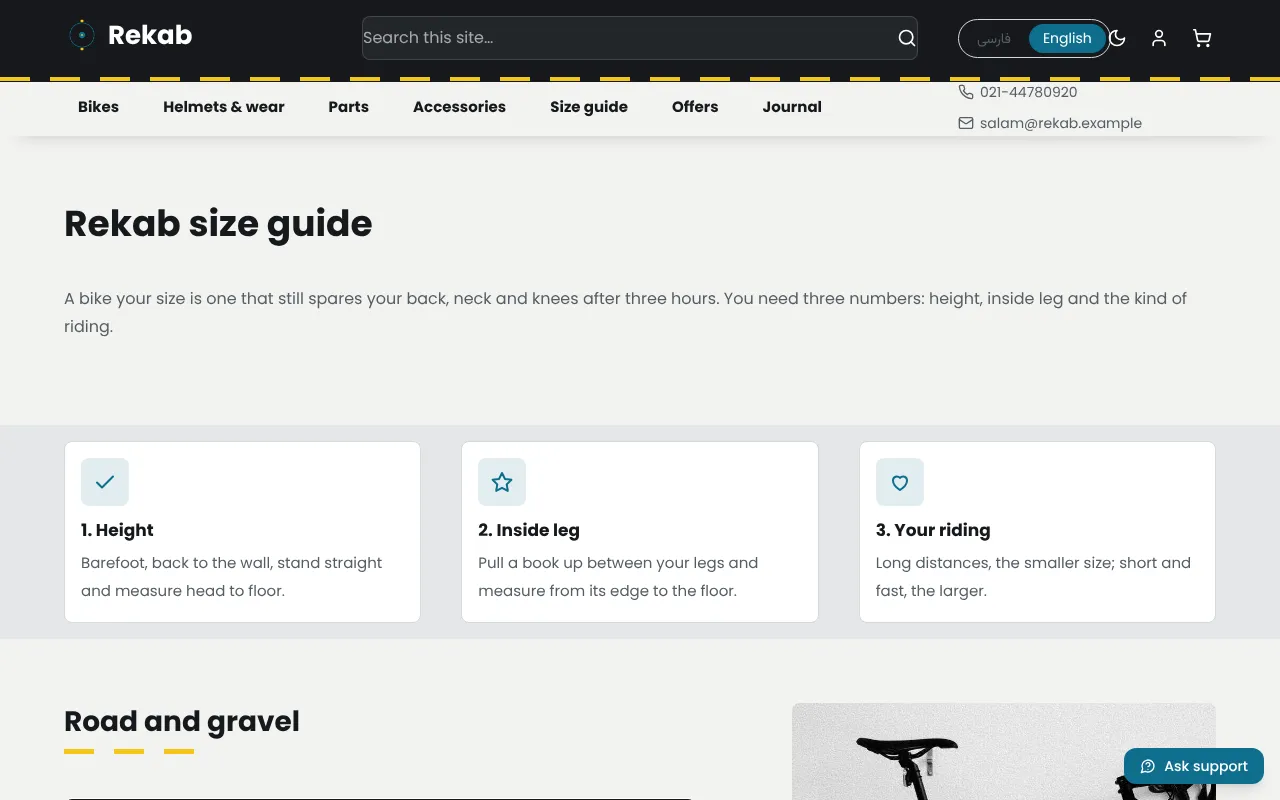The height and width of the screenshot is (800, 1280).
Task: Open the Helmets & wear menu
Action: pyautogui.click(x=224, y=107)
